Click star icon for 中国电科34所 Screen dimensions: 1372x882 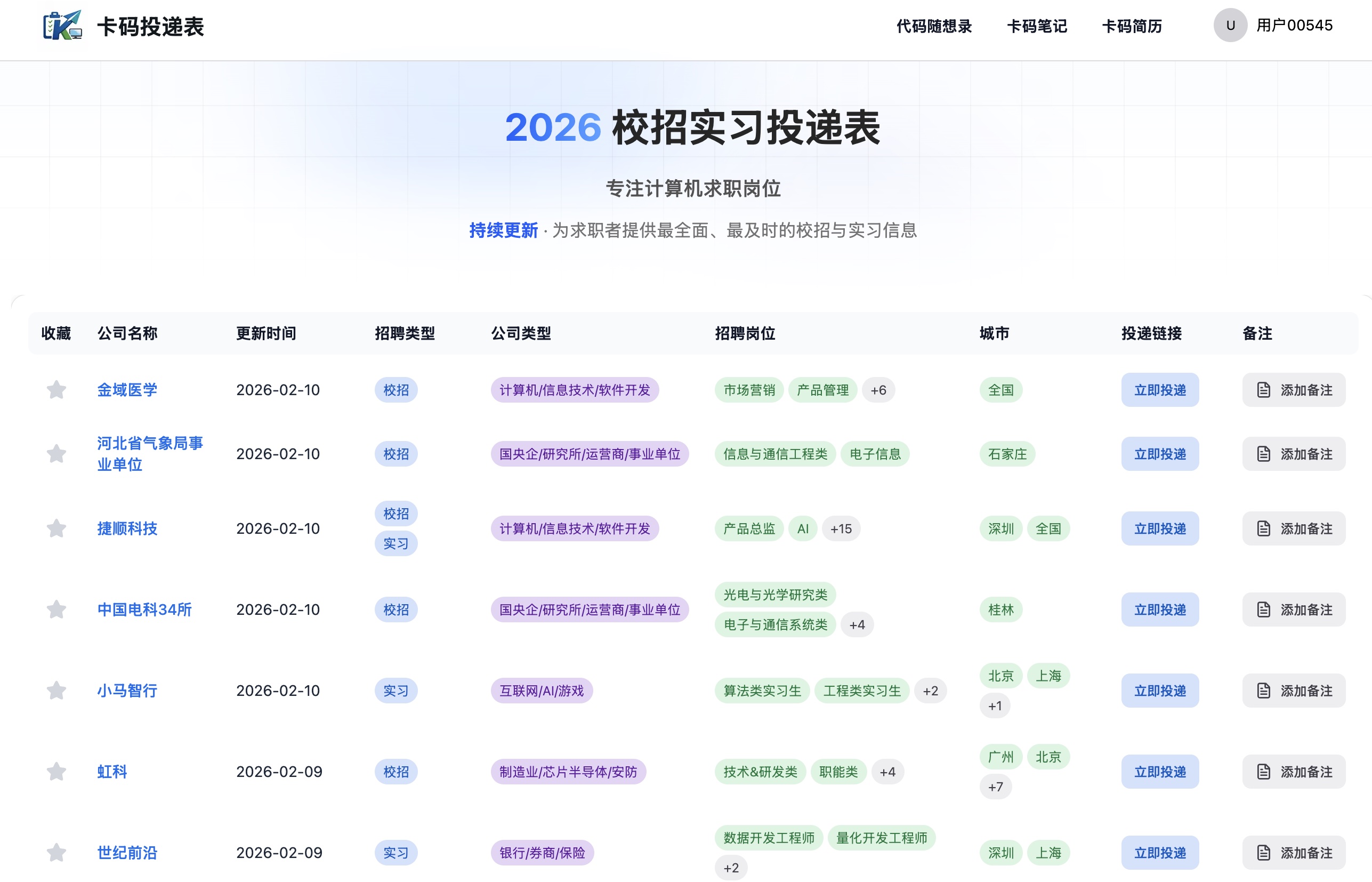(56, 610)
